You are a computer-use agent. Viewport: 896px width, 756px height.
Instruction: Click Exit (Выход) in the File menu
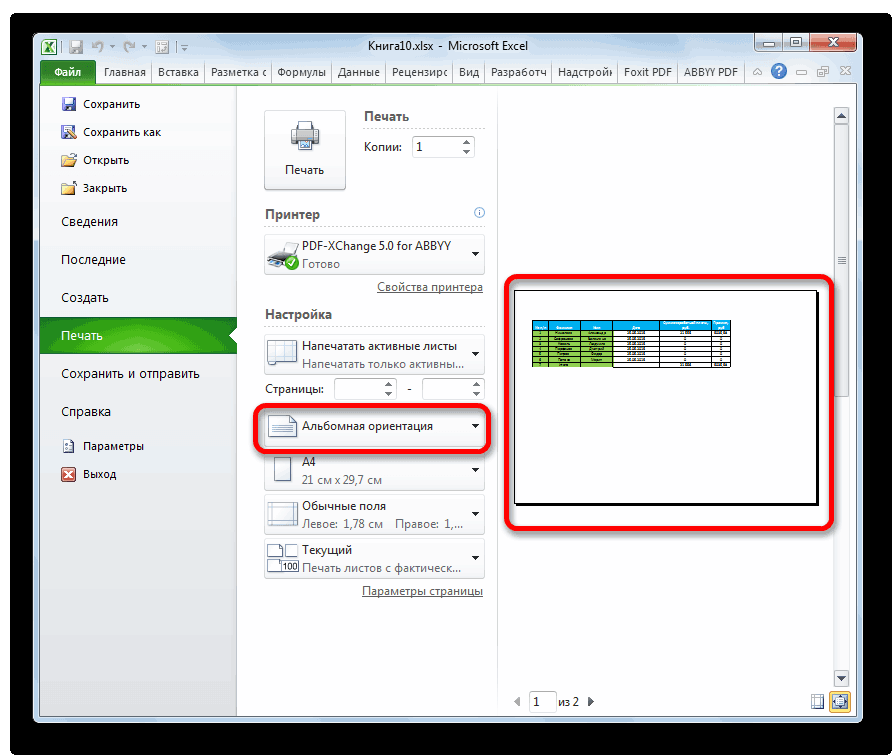[x=89, y=474]
